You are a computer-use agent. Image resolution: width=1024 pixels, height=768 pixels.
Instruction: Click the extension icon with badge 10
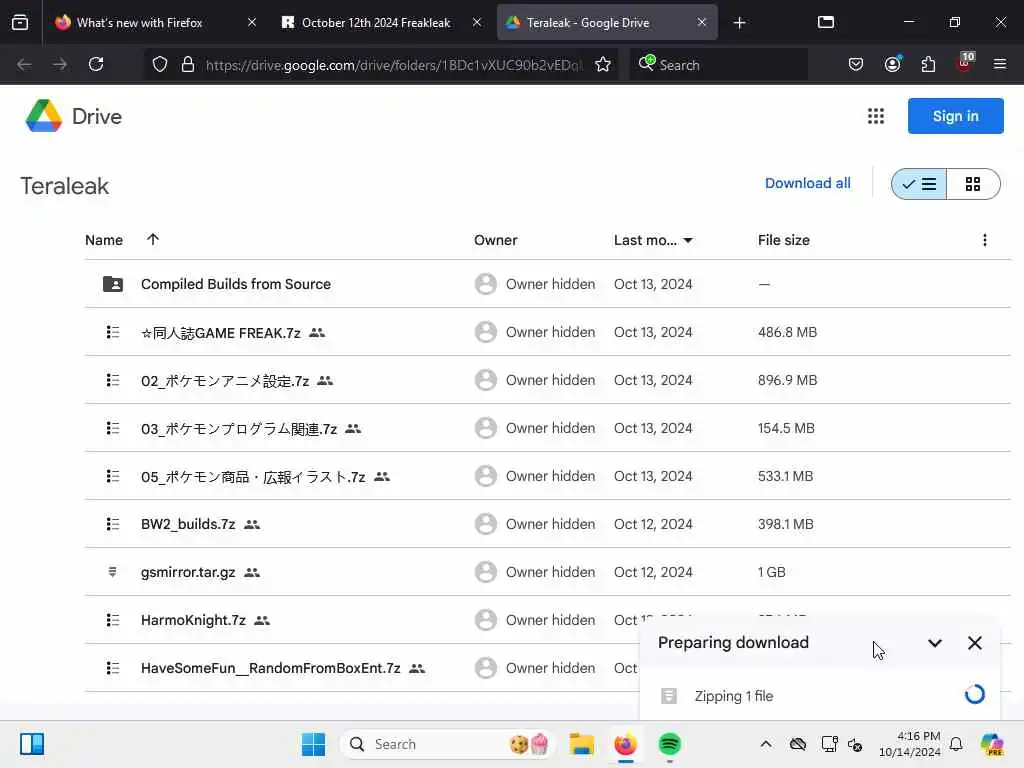pos(965,63)
